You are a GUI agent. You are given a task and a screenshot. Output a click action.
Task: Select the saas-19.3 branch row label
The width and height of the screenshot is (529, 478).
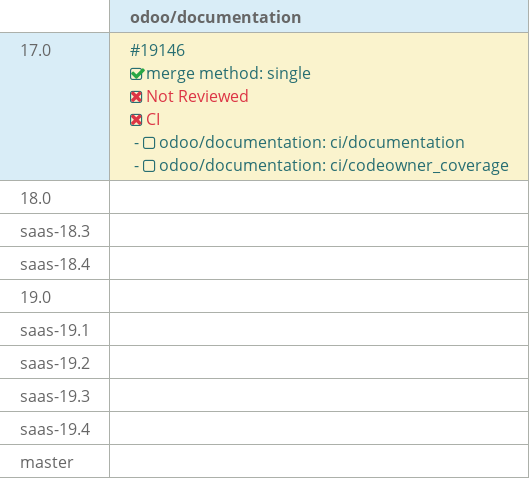(x=55, y=397)
